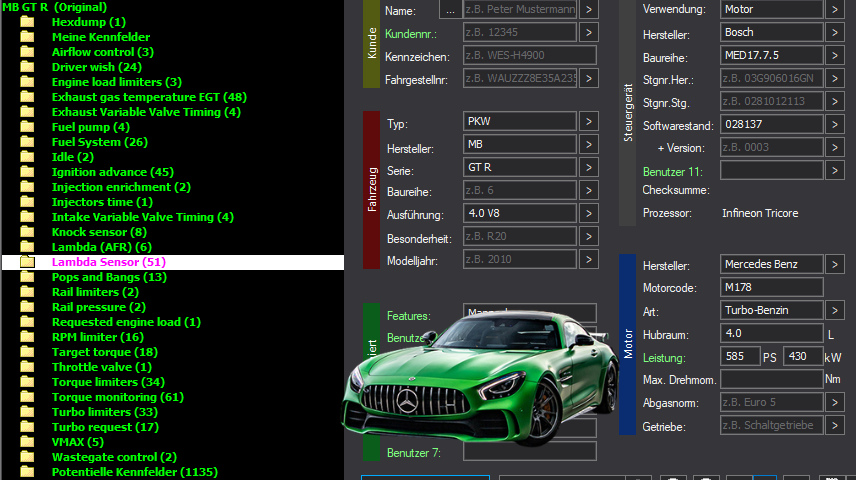This screenshot has height=480, width=856.
Task: Open Engine load limiters (3)
Action: tap(116, 82)
